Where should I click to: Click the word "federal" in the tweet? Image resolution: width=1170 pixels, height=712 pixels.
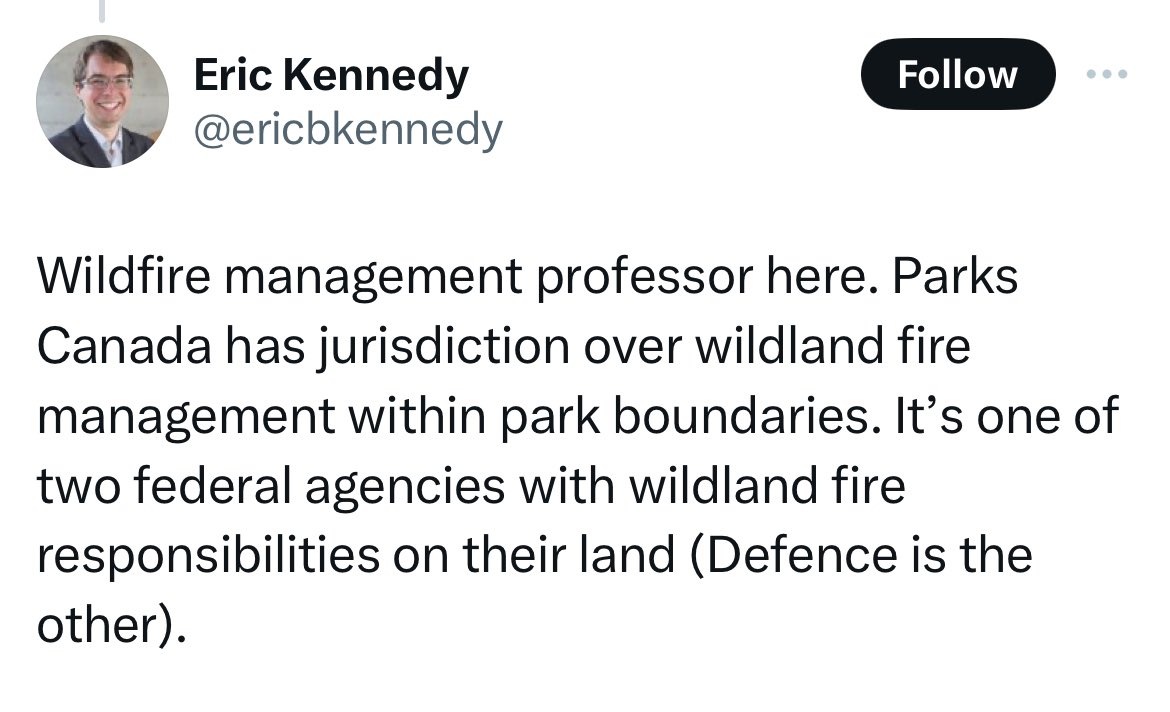tap(212, 486)
